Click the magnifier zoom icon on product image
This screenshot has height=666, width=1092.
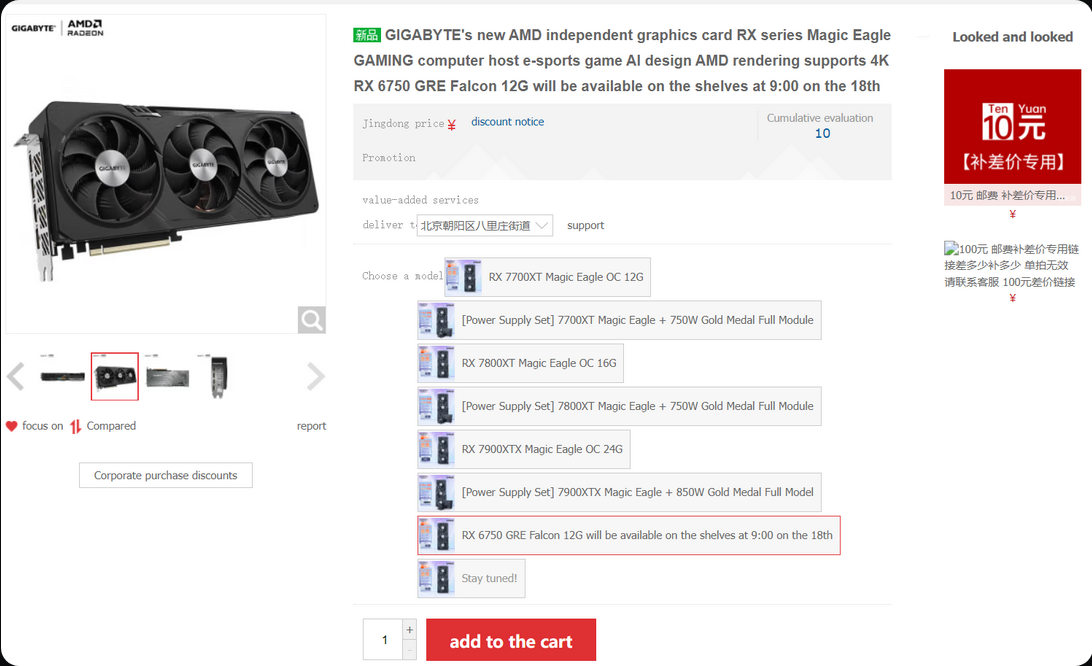(x=311, y=320)
